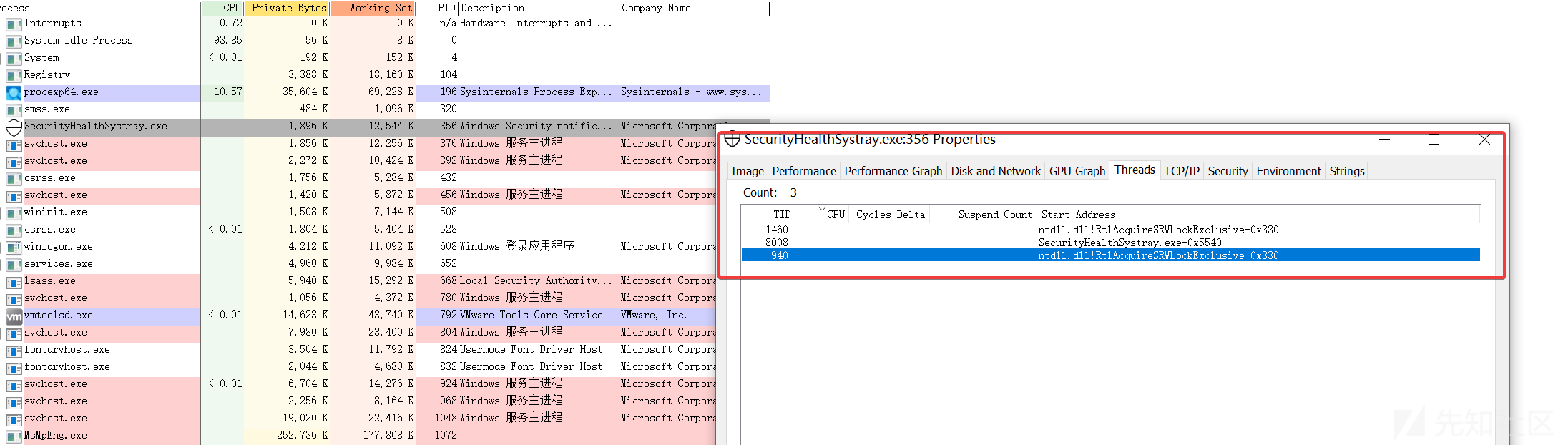Click the procexp64.exe magnifier icon
The height and width of the screenshot is (445, 1568).
[x=14, y=92]
